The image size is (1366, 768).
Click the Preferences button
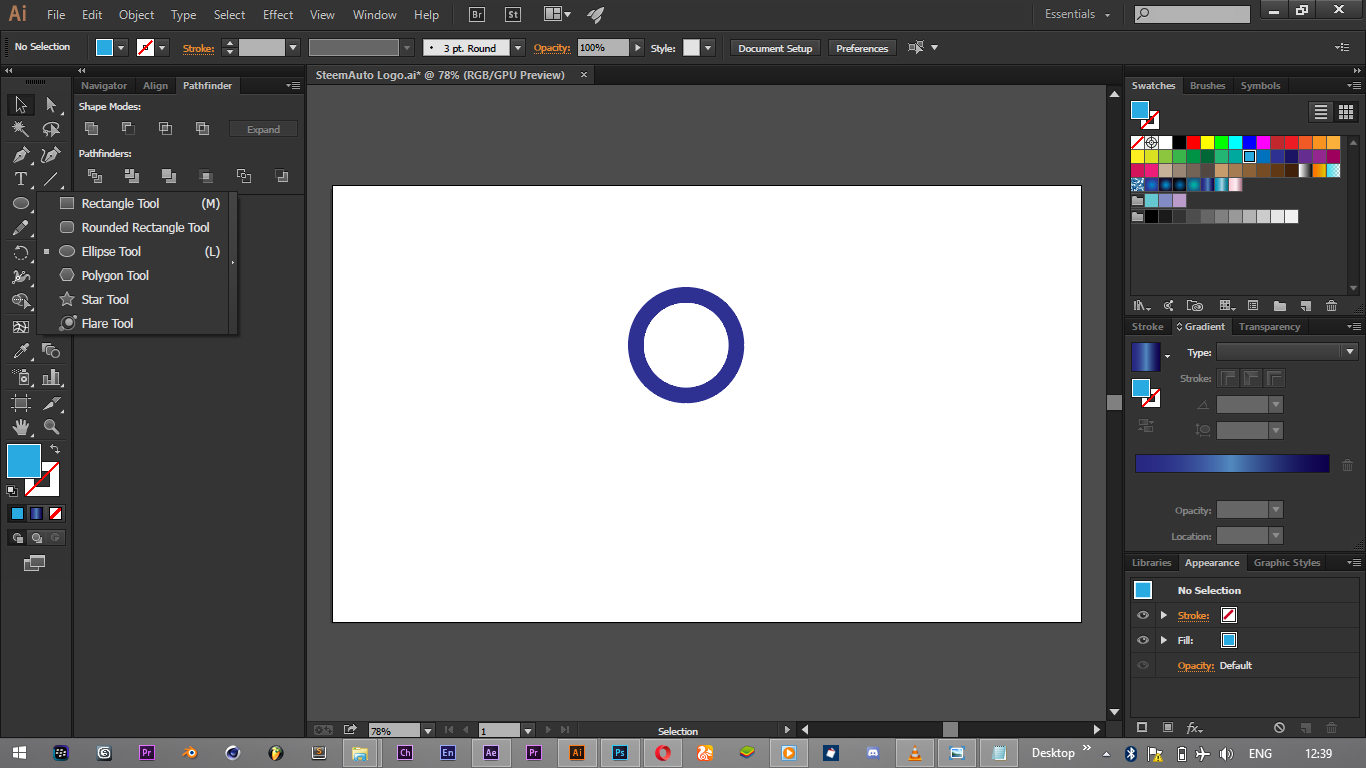(x=861, y=48)
